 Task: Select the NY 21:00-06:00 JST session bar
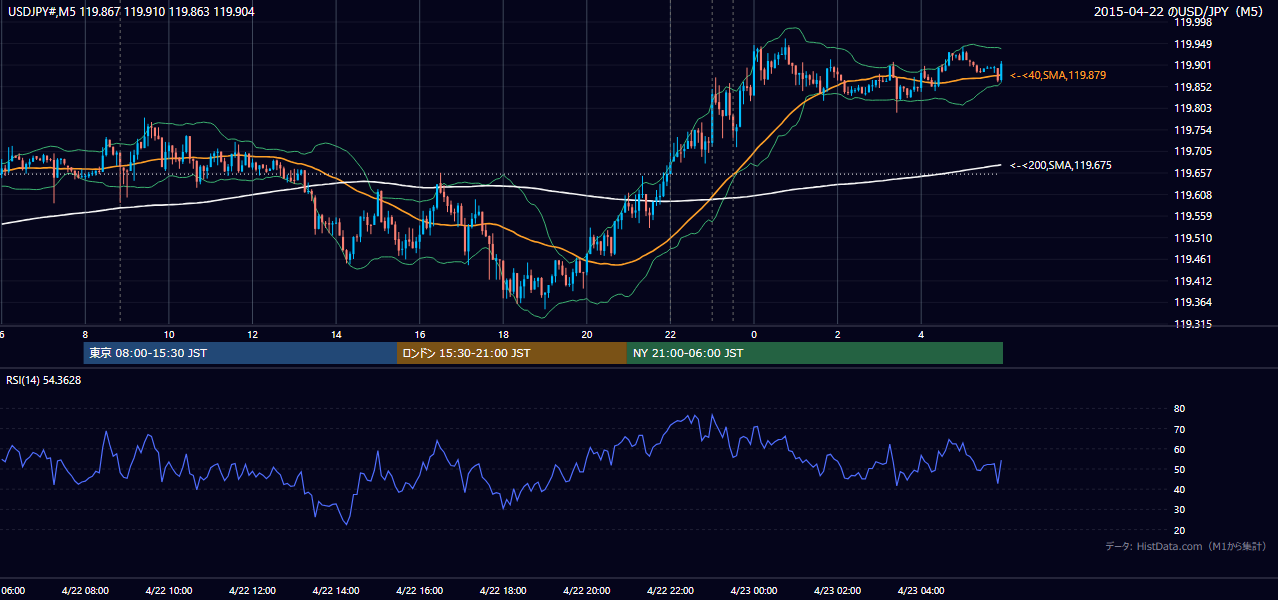coord(815,353)
